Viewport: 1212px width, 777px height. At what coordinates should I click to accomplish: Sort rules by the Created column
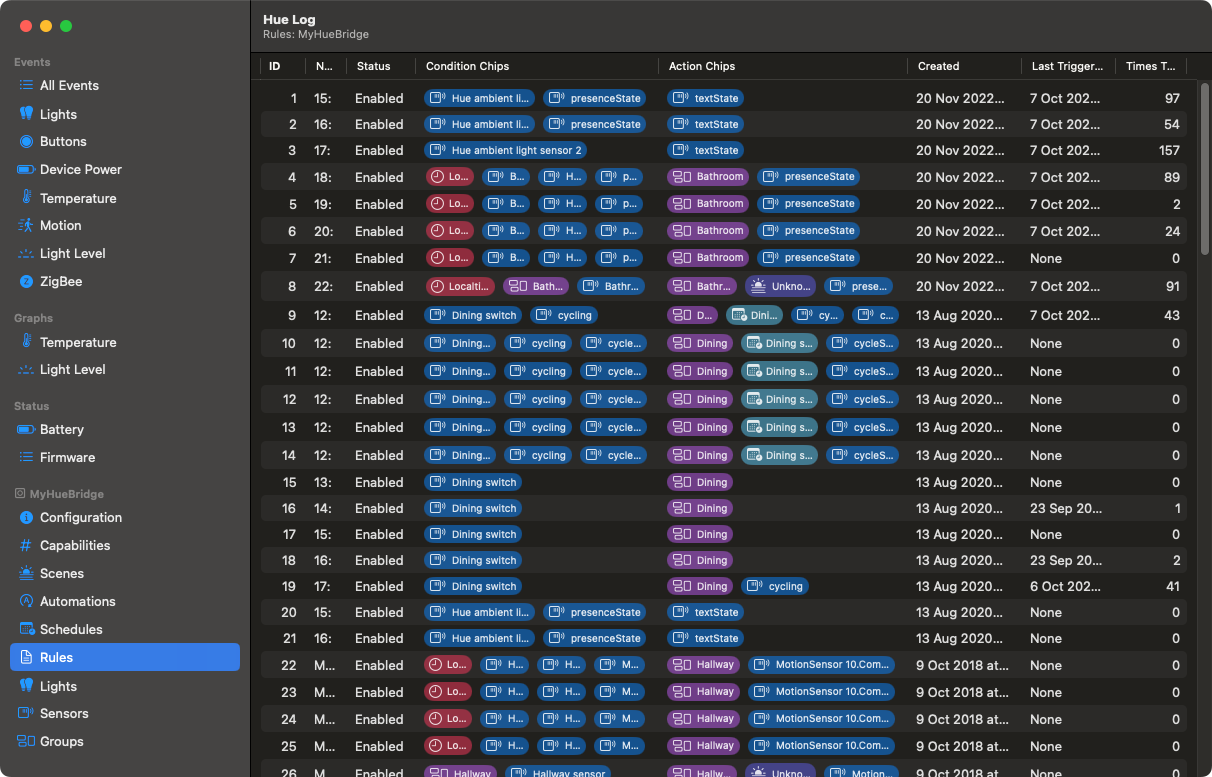click(938, 66)
